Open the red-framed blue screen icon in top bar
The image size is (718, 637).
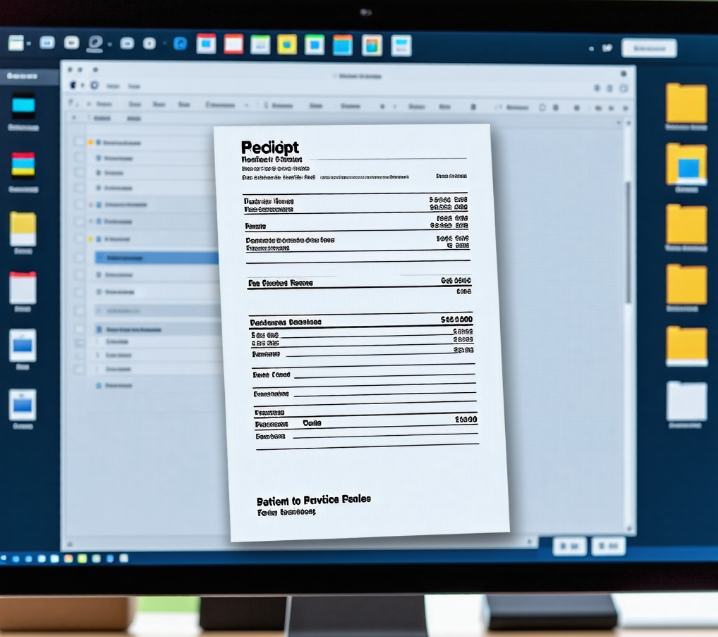pos(206,44)
